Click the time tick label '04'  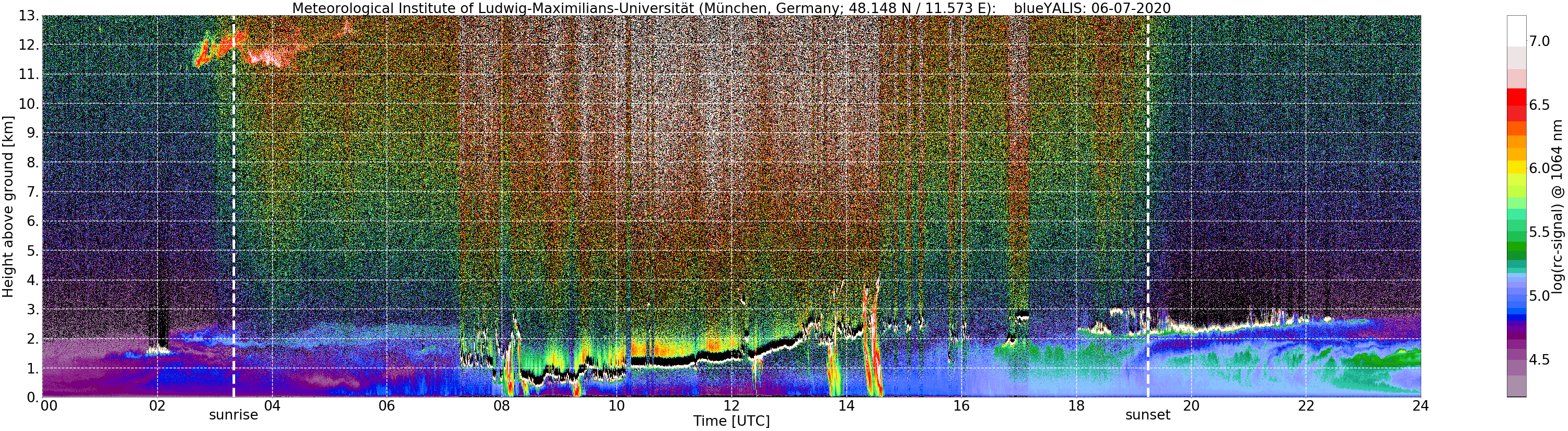[x=272, y=406]
